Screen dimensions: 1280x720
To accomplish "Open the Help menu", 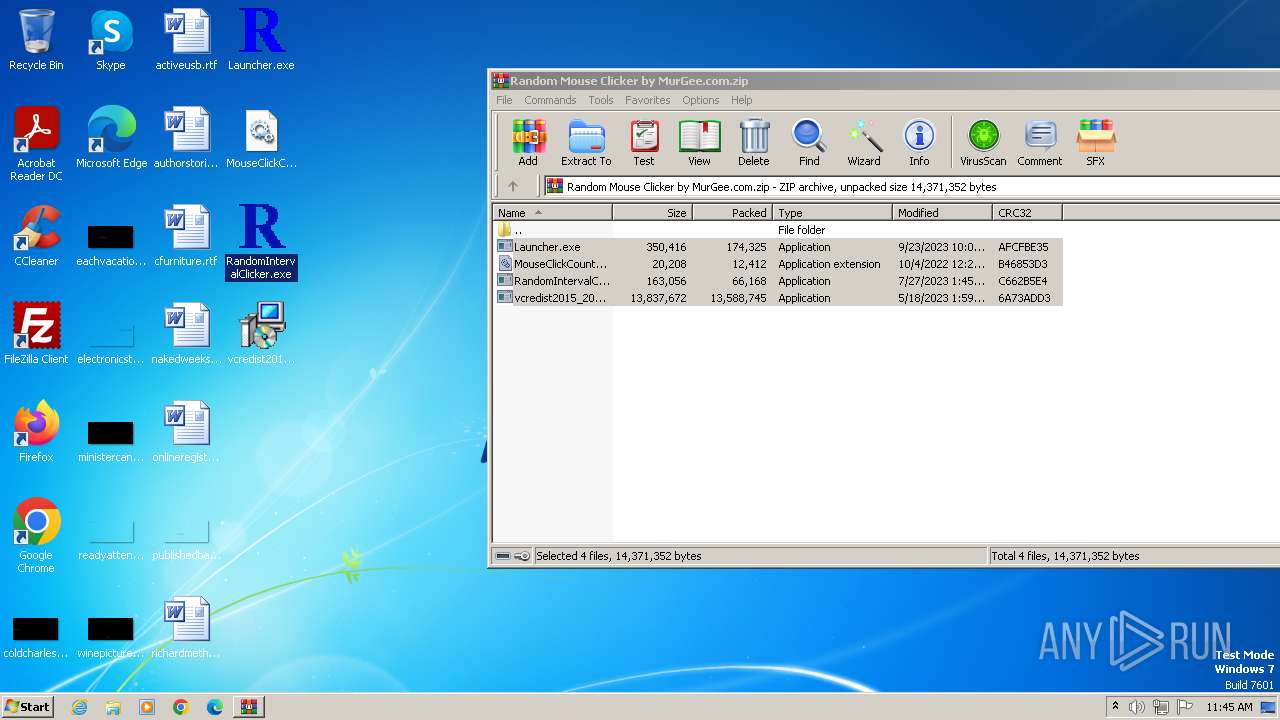I will [x=741, y=100].
